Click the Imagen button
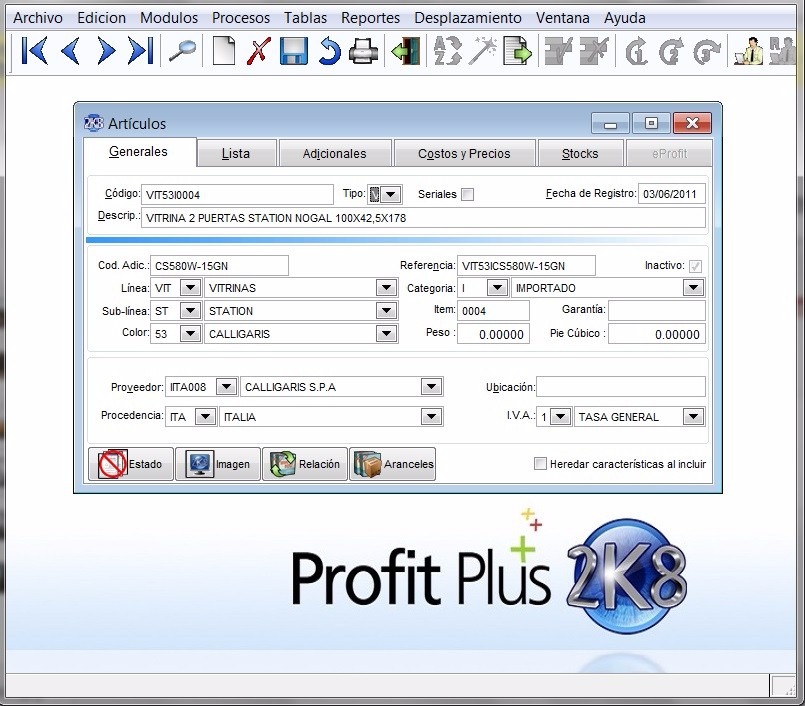The image size is (805, 706). [217, 463]
